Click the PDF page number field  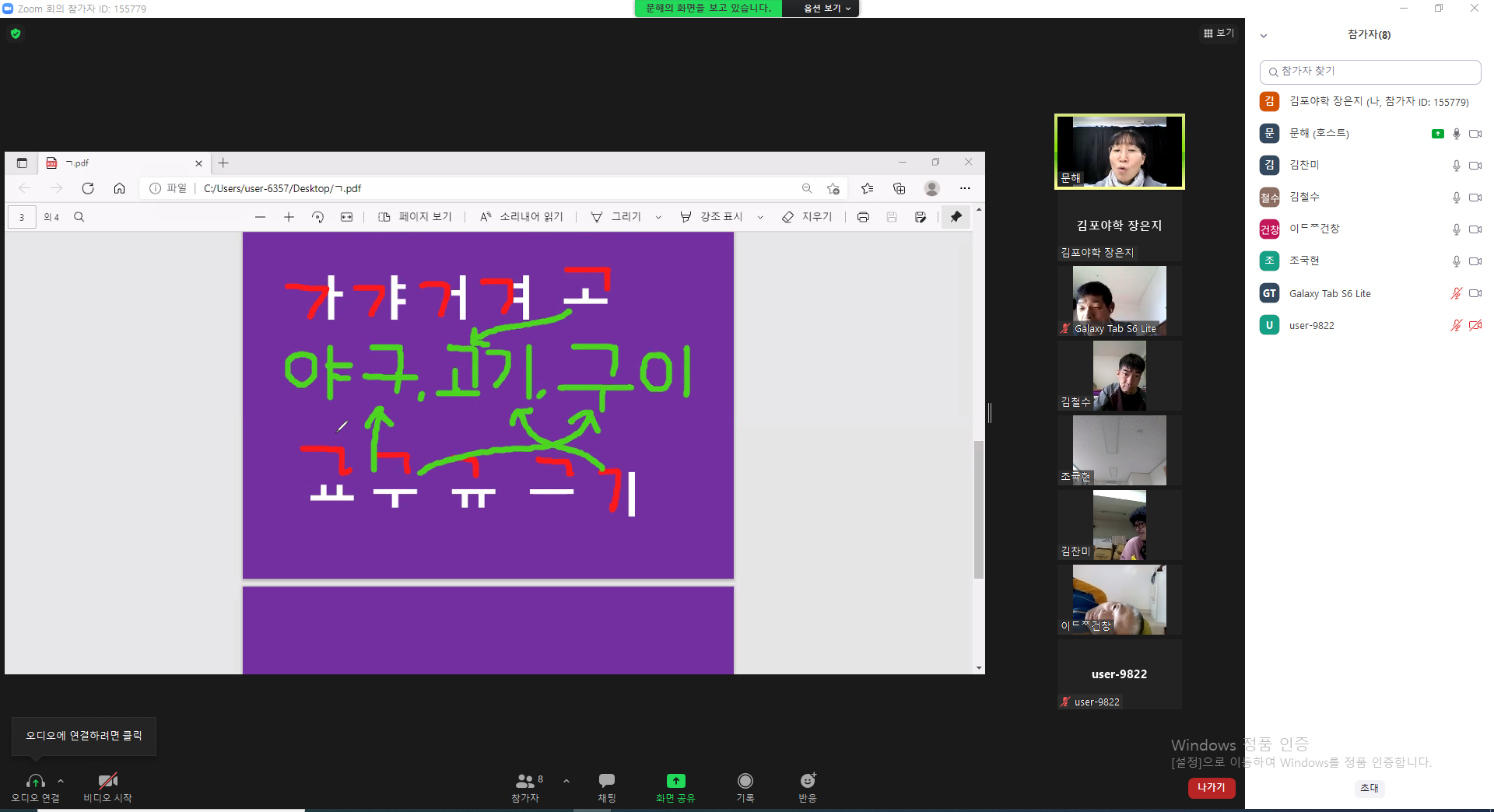point(22,217)
